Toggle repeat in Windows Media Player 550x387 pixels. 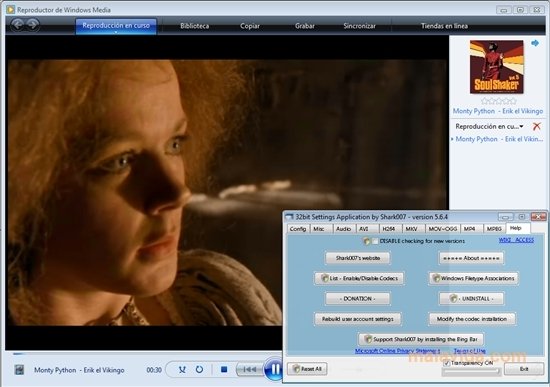coord(199,369)
